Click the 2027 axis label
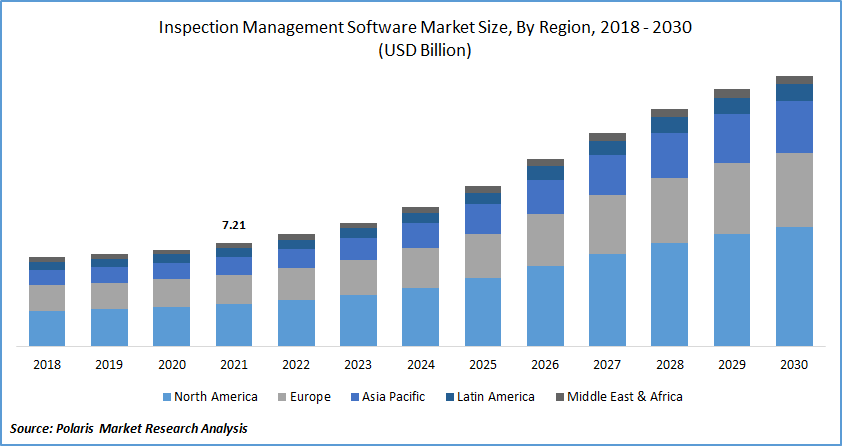This screenshot has width=842, height=446. click(x=607, y=365)
